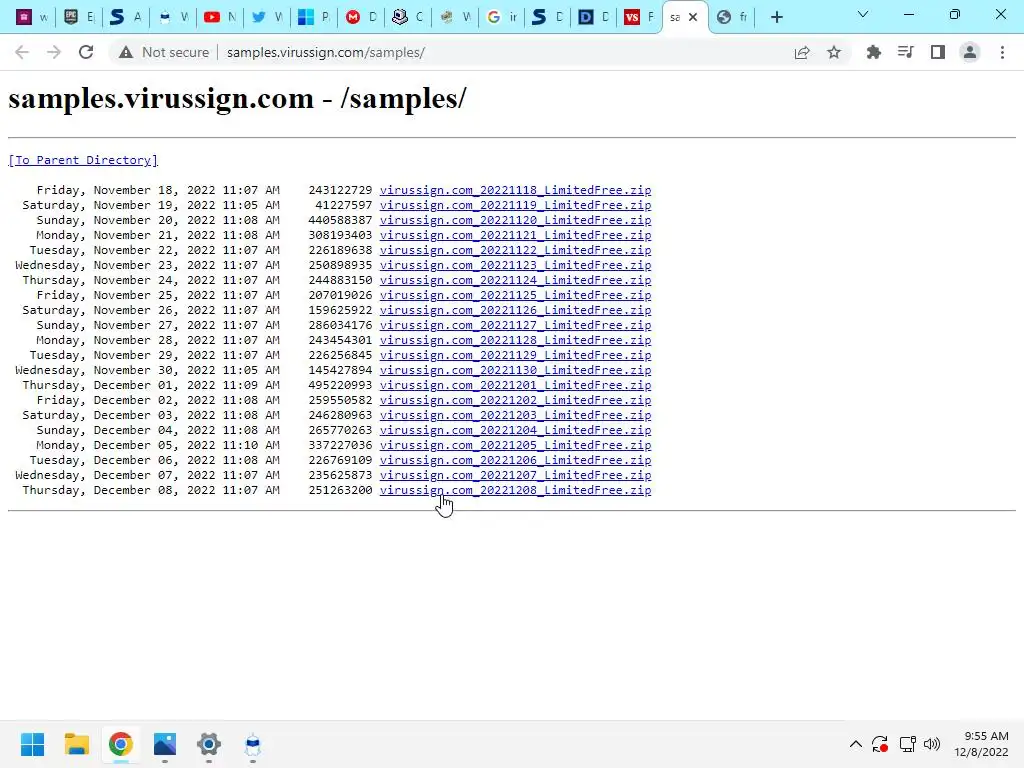Switch to the Google tab

pyautogui.click(x=502, y=18)
